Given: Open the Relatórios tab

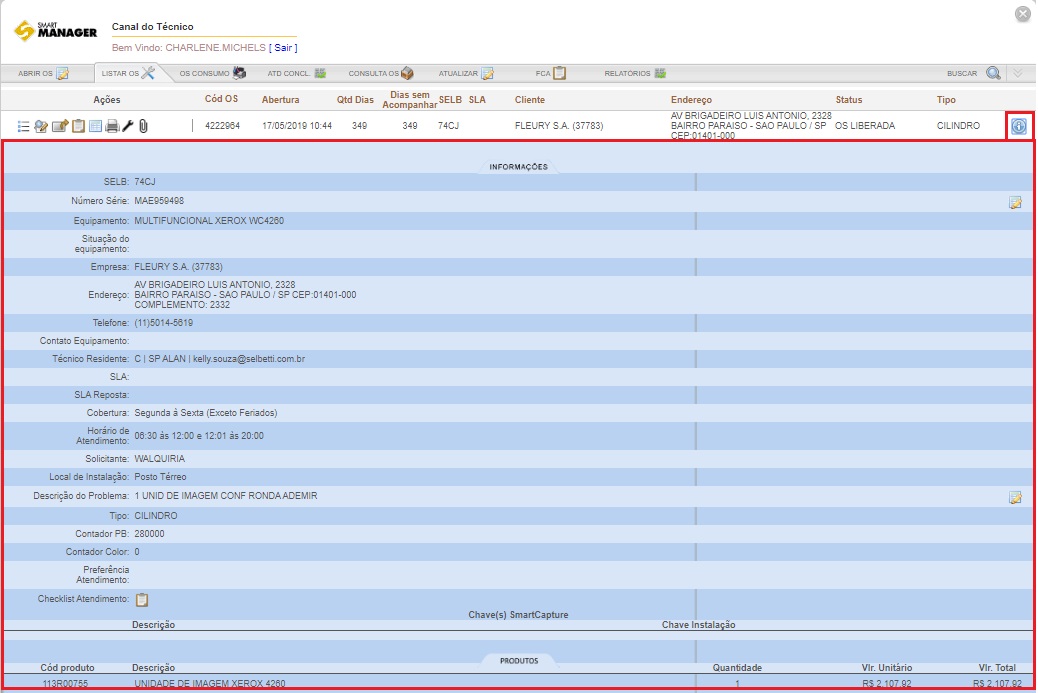Looking at the screenshot, I should (635, 73).
